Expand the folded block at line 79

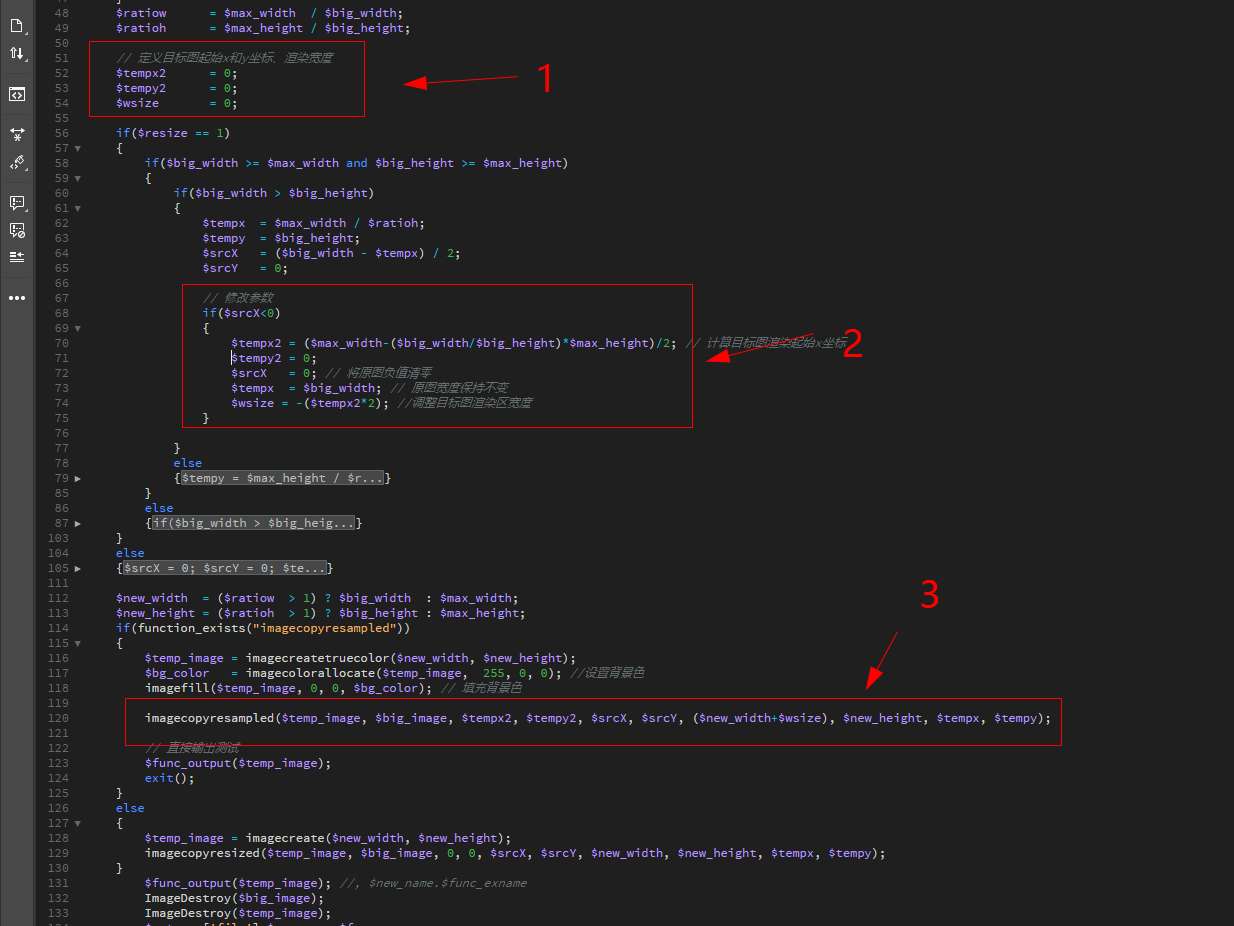tap(78, 478)
